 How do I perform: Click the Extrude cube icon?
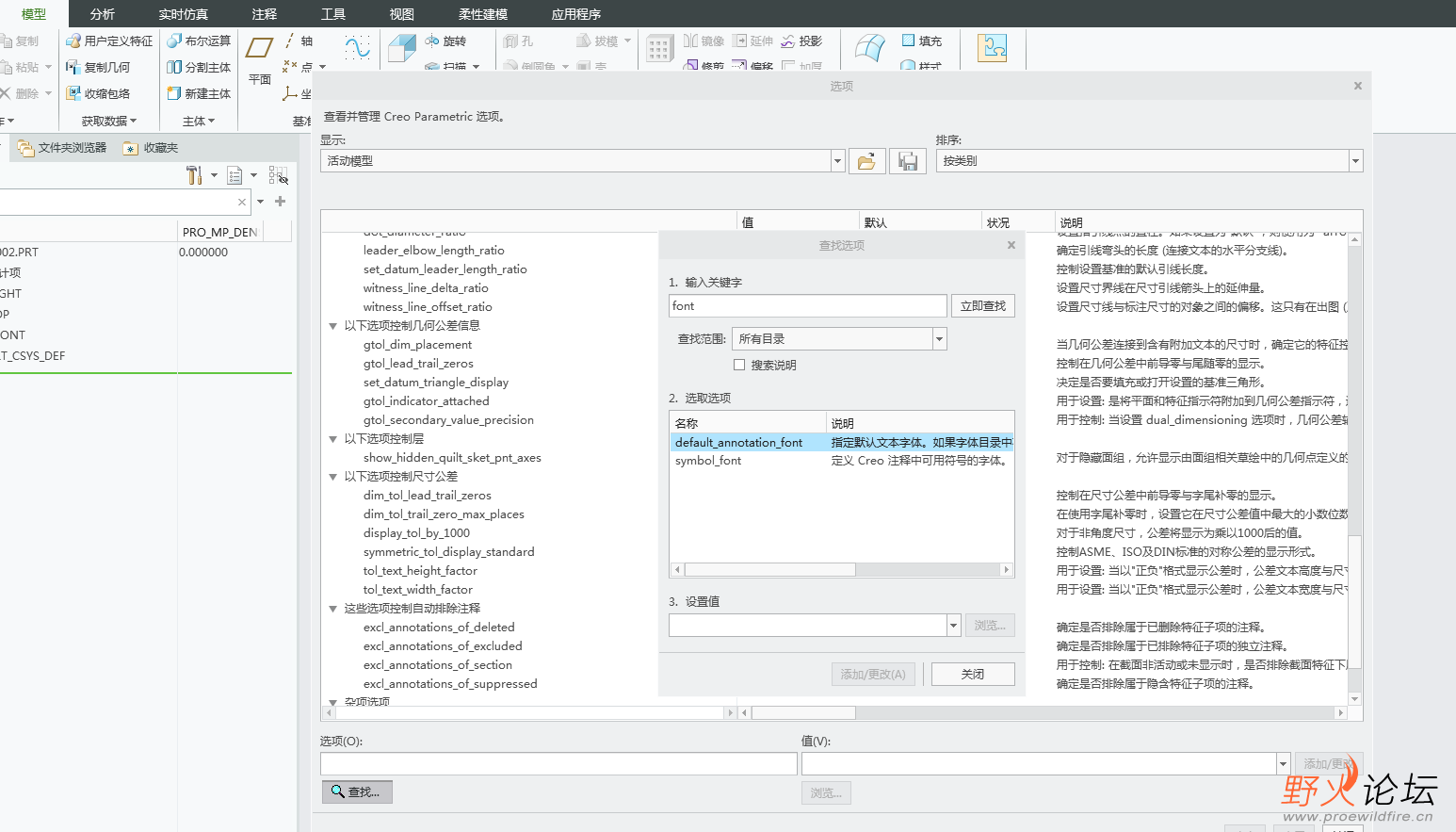pos(402,47)
